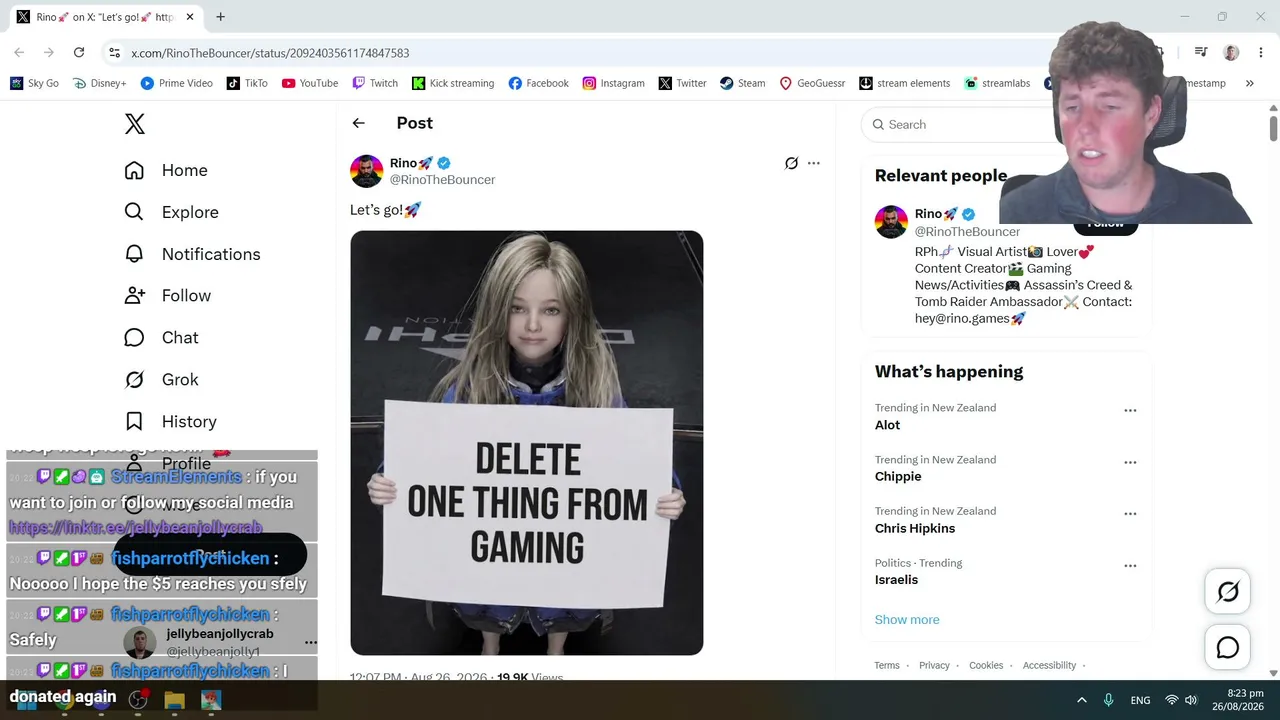This screenshot has height=720, width=1280.
Task: Open jellybeanjollycrab account options menu
Action: (x=311, y=642)
